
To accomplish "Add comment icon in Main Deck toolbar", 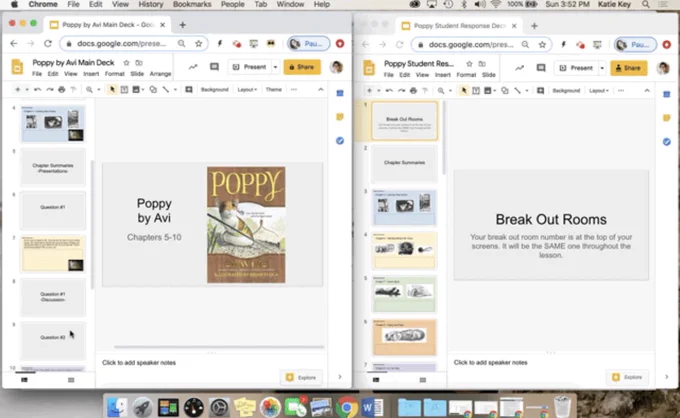I will pyautogui.click(x=189, y=90).
